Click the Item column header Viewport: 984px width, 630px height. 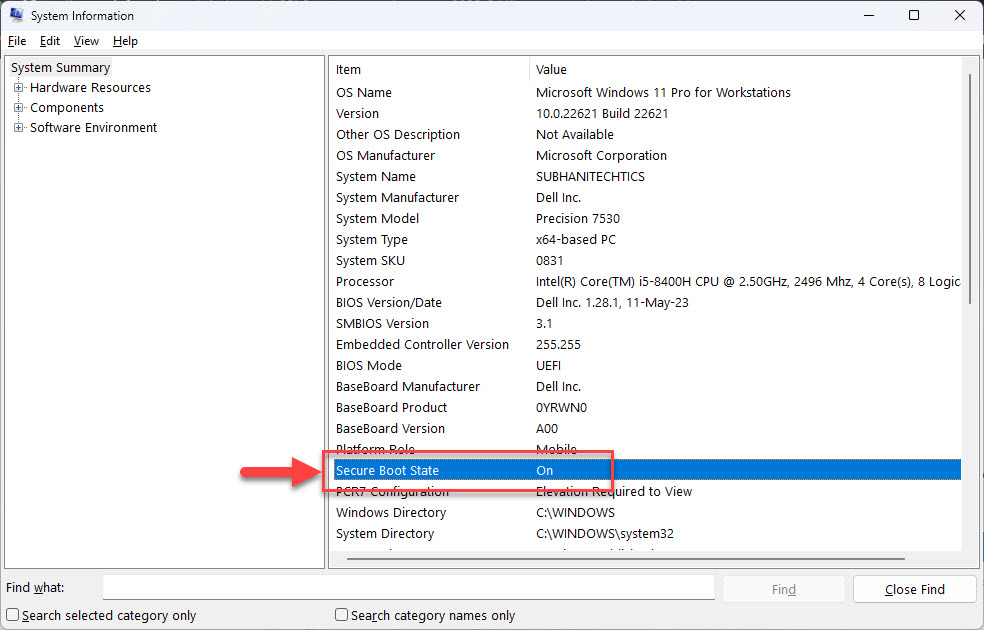tap(430, 70)
